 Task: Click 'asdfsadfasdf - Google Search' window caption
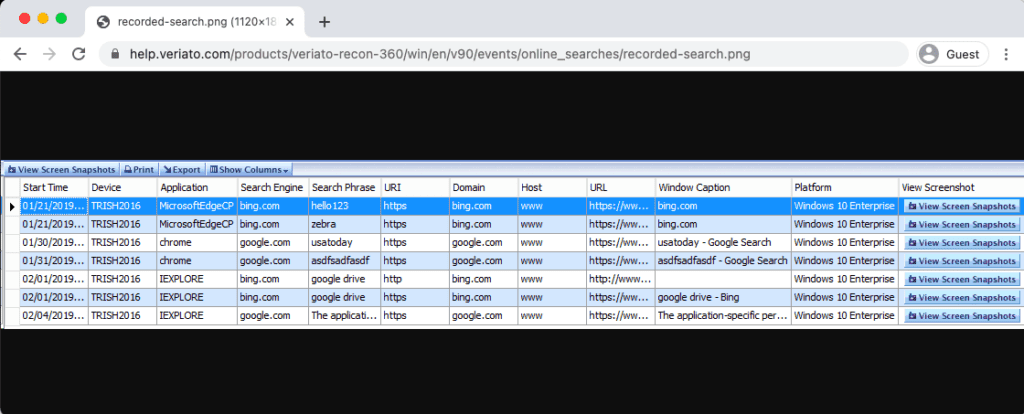724,261
